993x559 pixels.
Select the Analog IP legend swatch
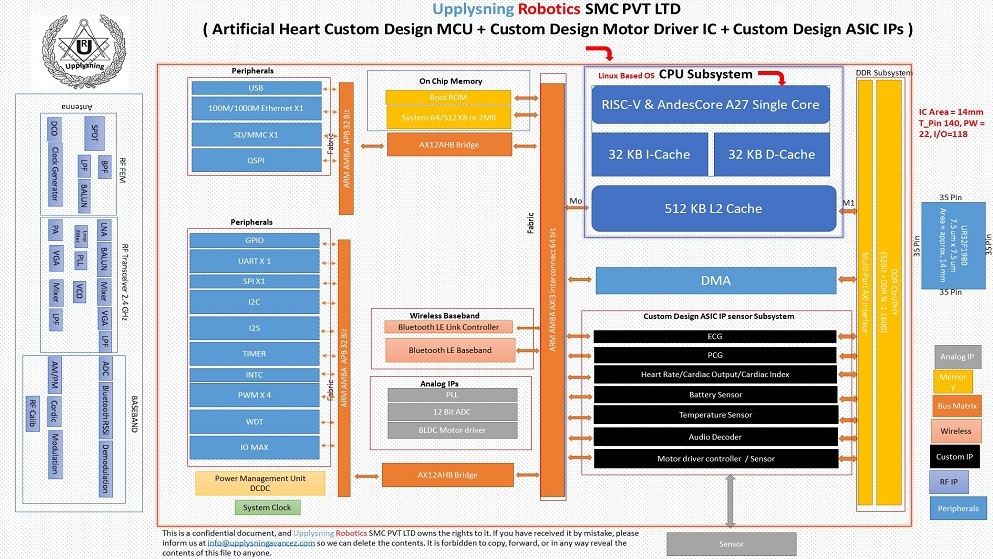point(957,356)
